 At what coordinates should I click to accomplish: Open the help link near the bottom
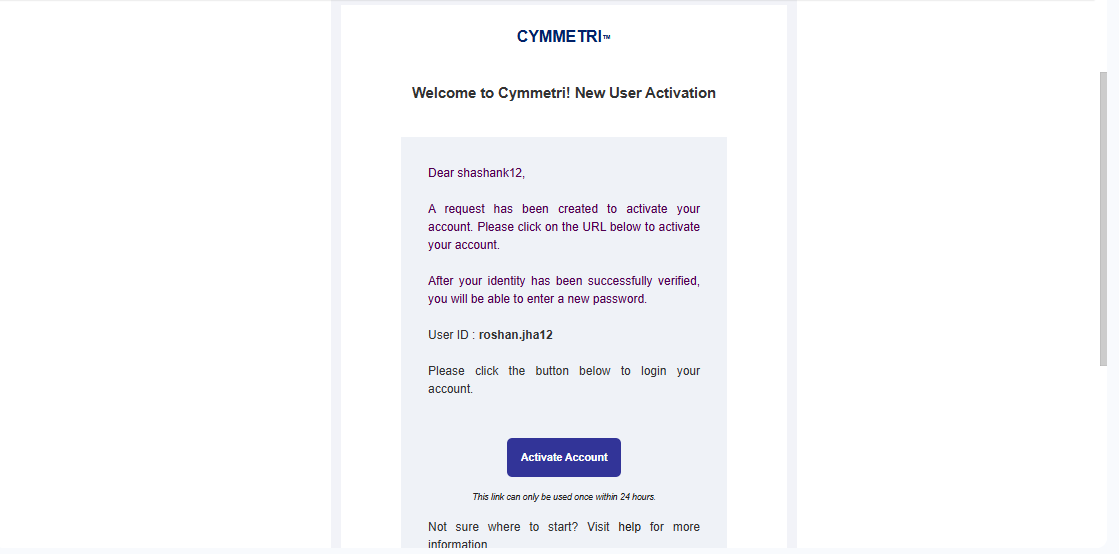tap(629, 527)
